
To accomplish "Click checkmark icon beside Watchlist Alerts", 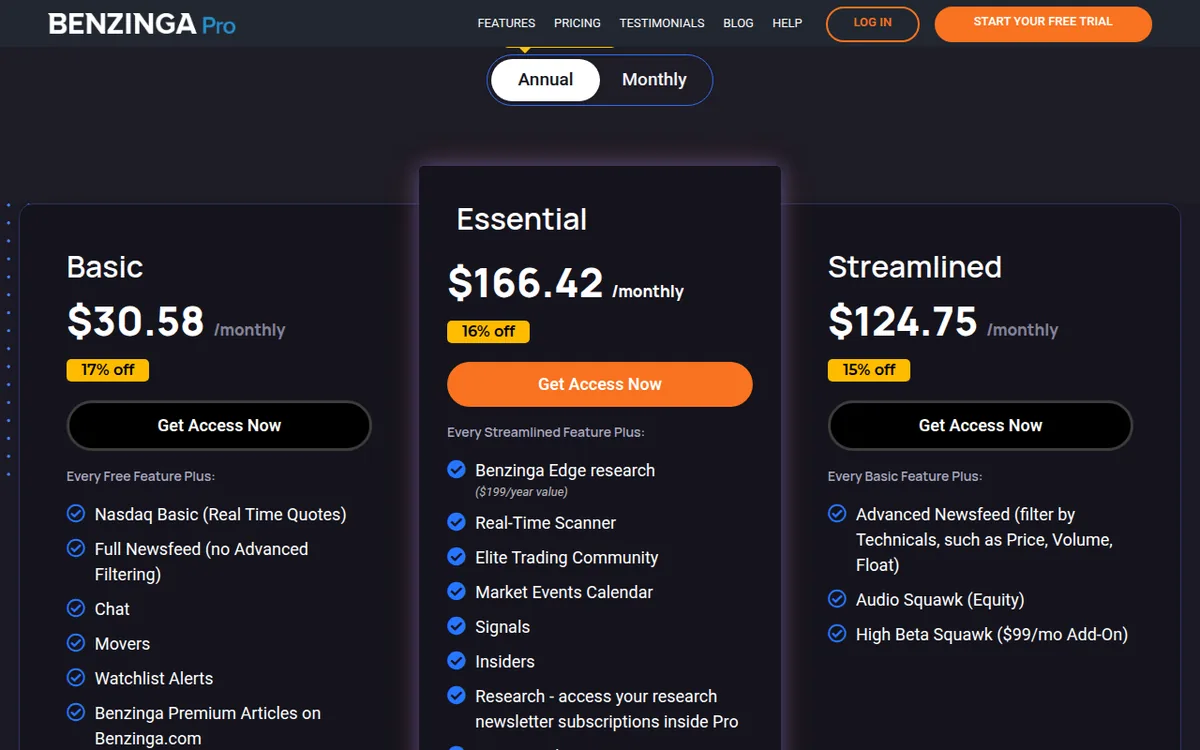I will pos(76,678).
